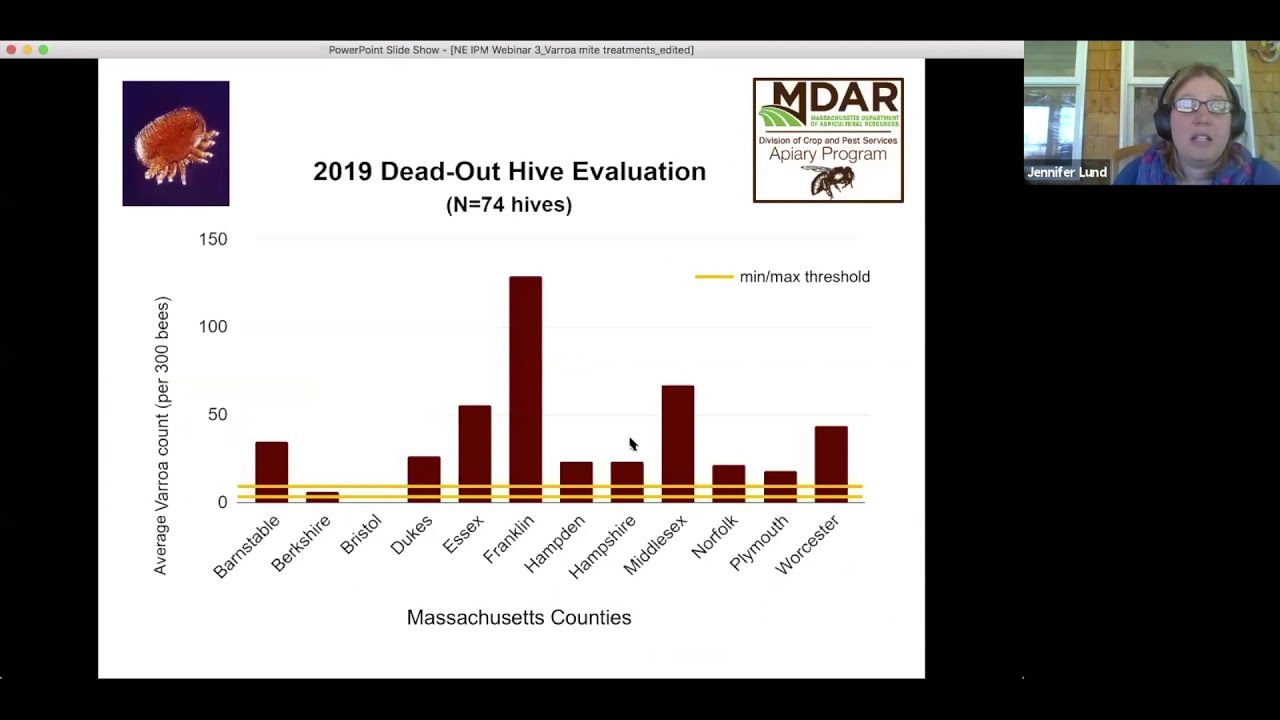
Task: Click the "Middlesex" axis label
Action: point(656,545)
